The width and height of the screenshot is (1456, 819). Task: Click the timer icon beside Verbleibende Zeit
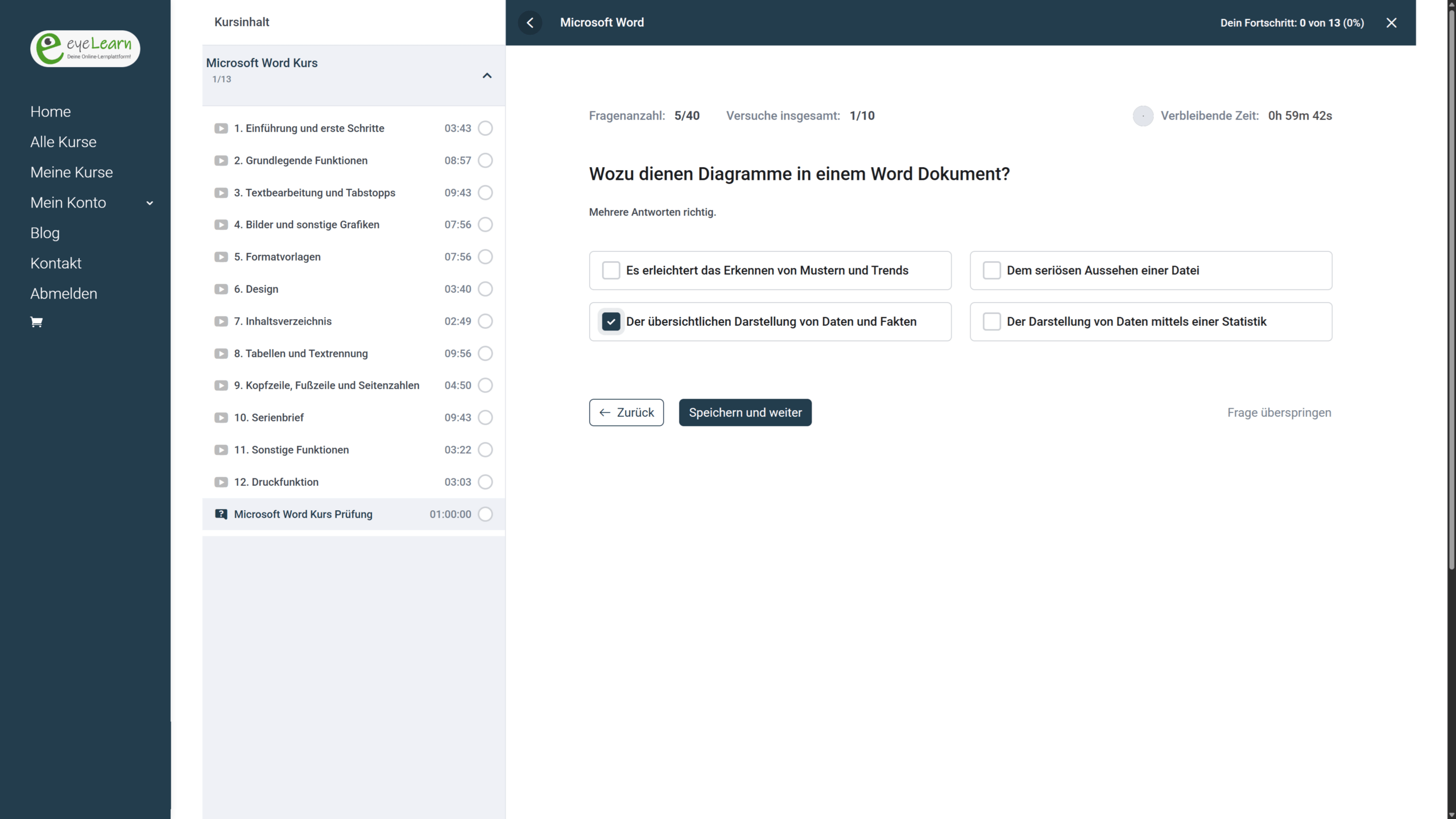pos(1143,116)
